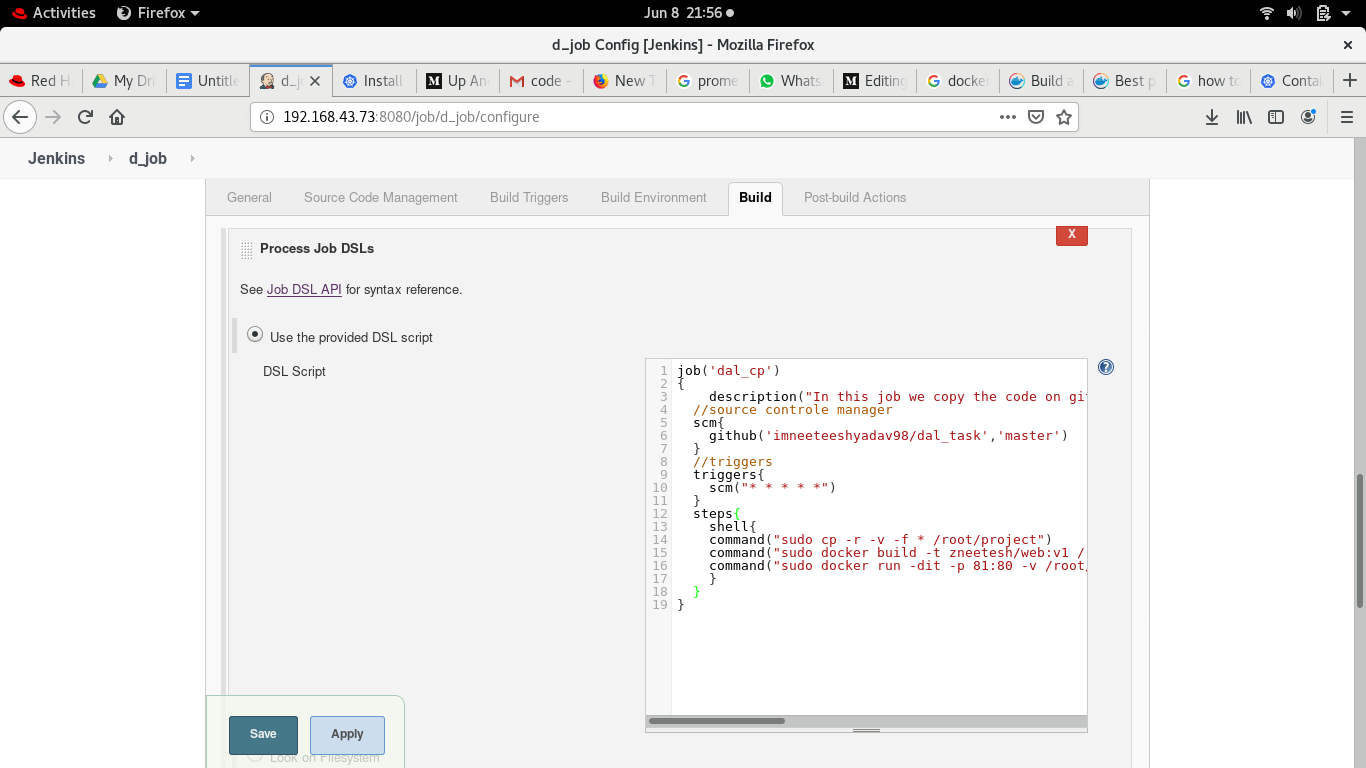1366x768 pixels.
Task: Switch to the 'Up An' Medium tab
Action: pyautogui.click(x=457, y=81)
